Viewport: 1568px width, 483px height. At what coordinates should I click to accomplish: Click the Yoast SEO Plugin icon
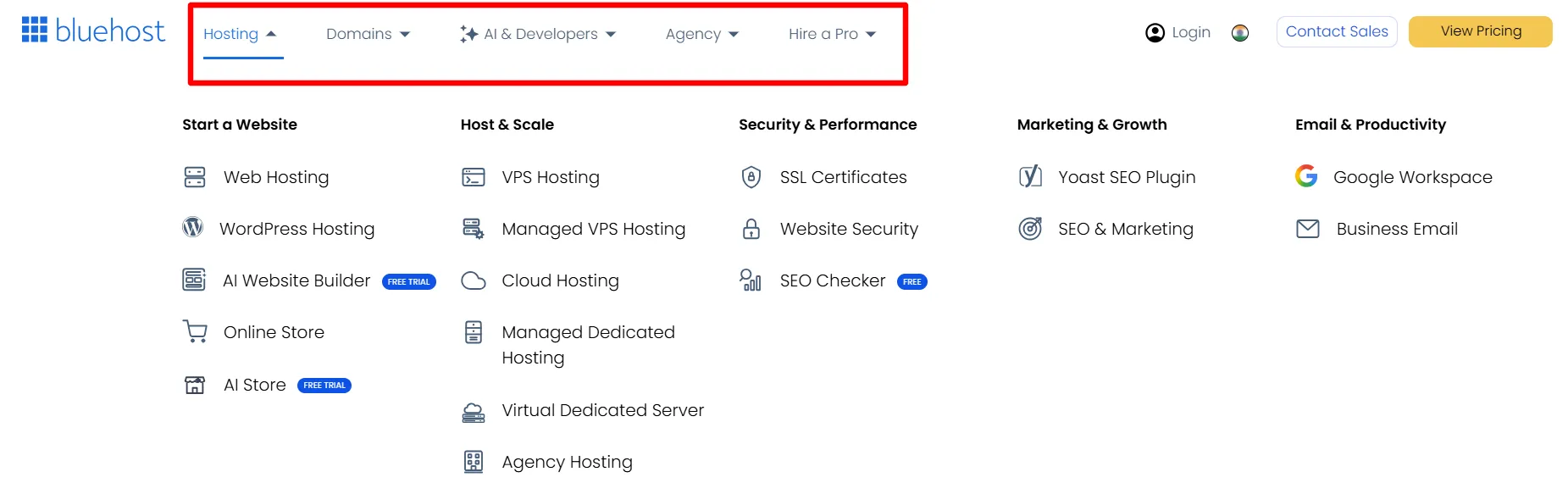pyautogui.click(x=1030, y=176)
